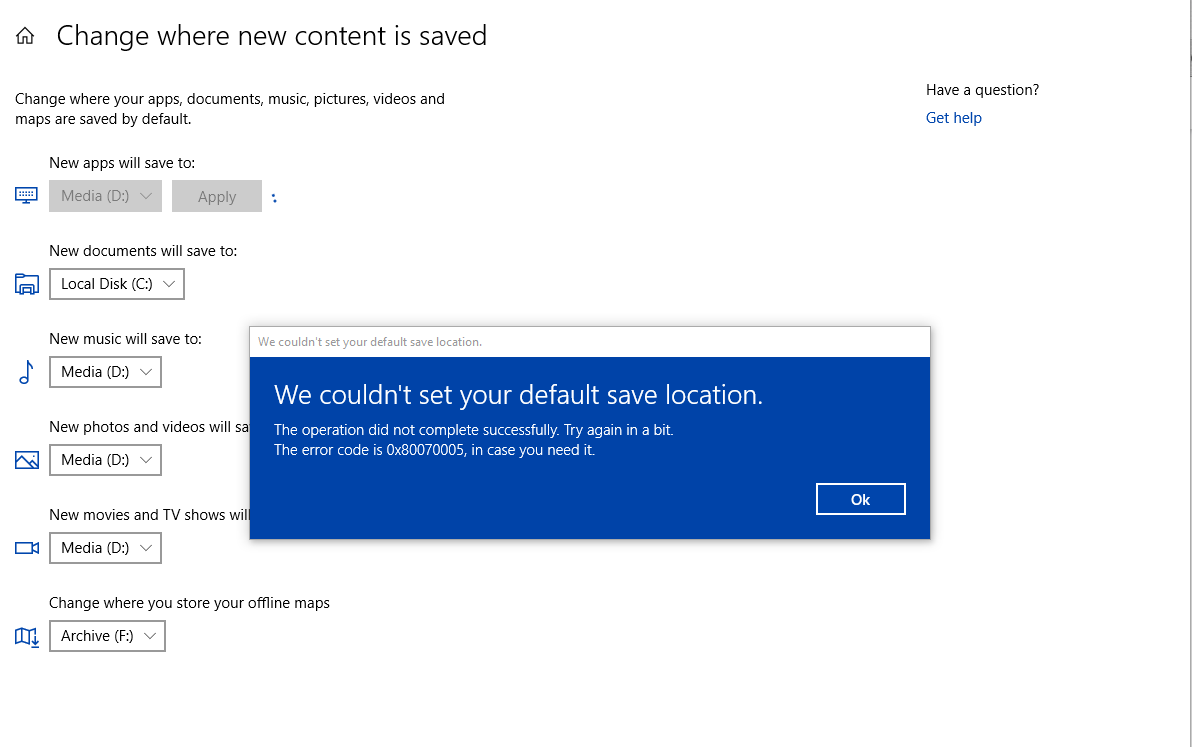Click the 'Change where new content is saved' heading
Viewport: 1192px width, 747px height.
(271, 36)
